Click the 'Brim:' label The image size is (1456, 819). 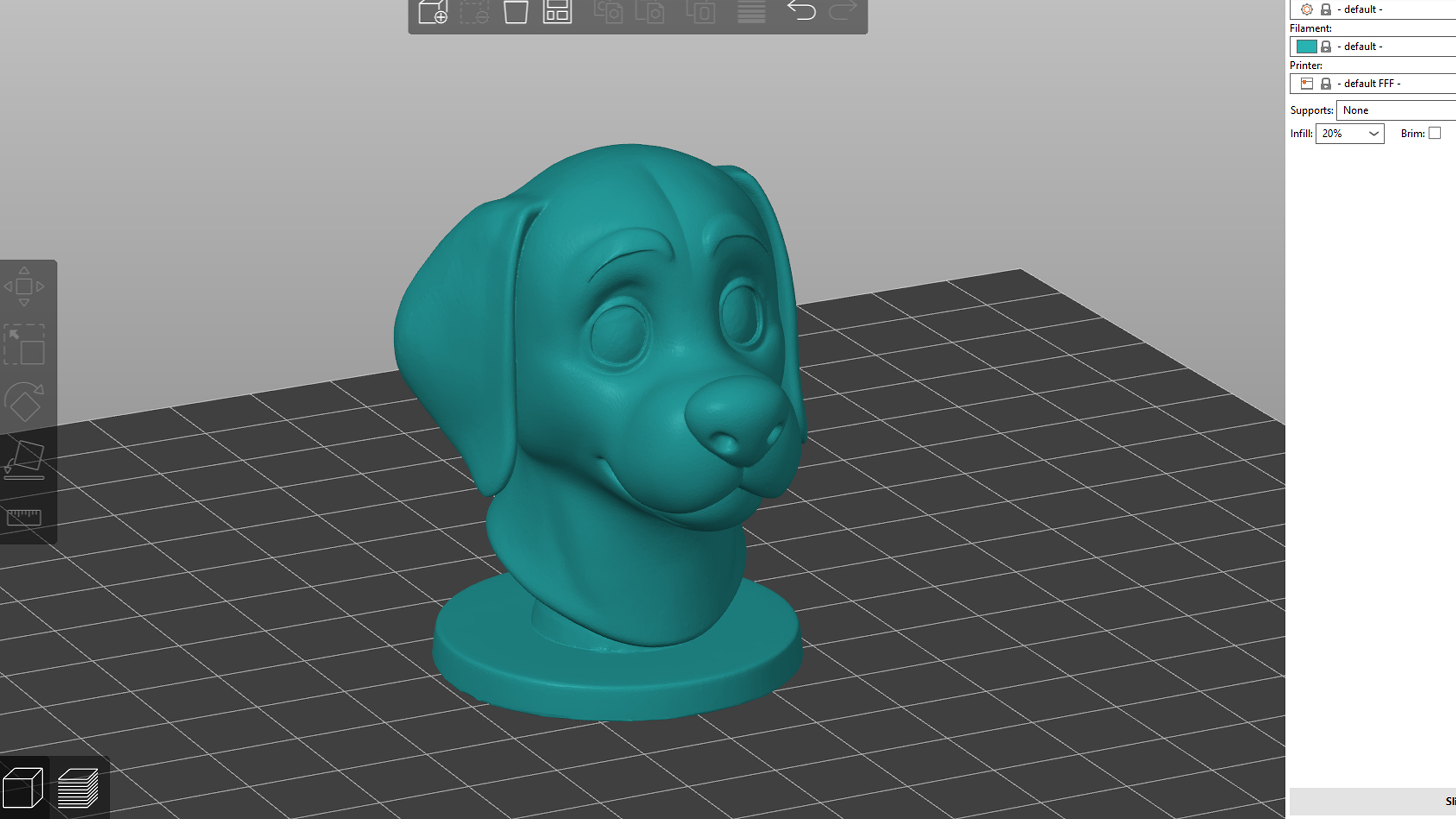click(x=1412, y=134)
